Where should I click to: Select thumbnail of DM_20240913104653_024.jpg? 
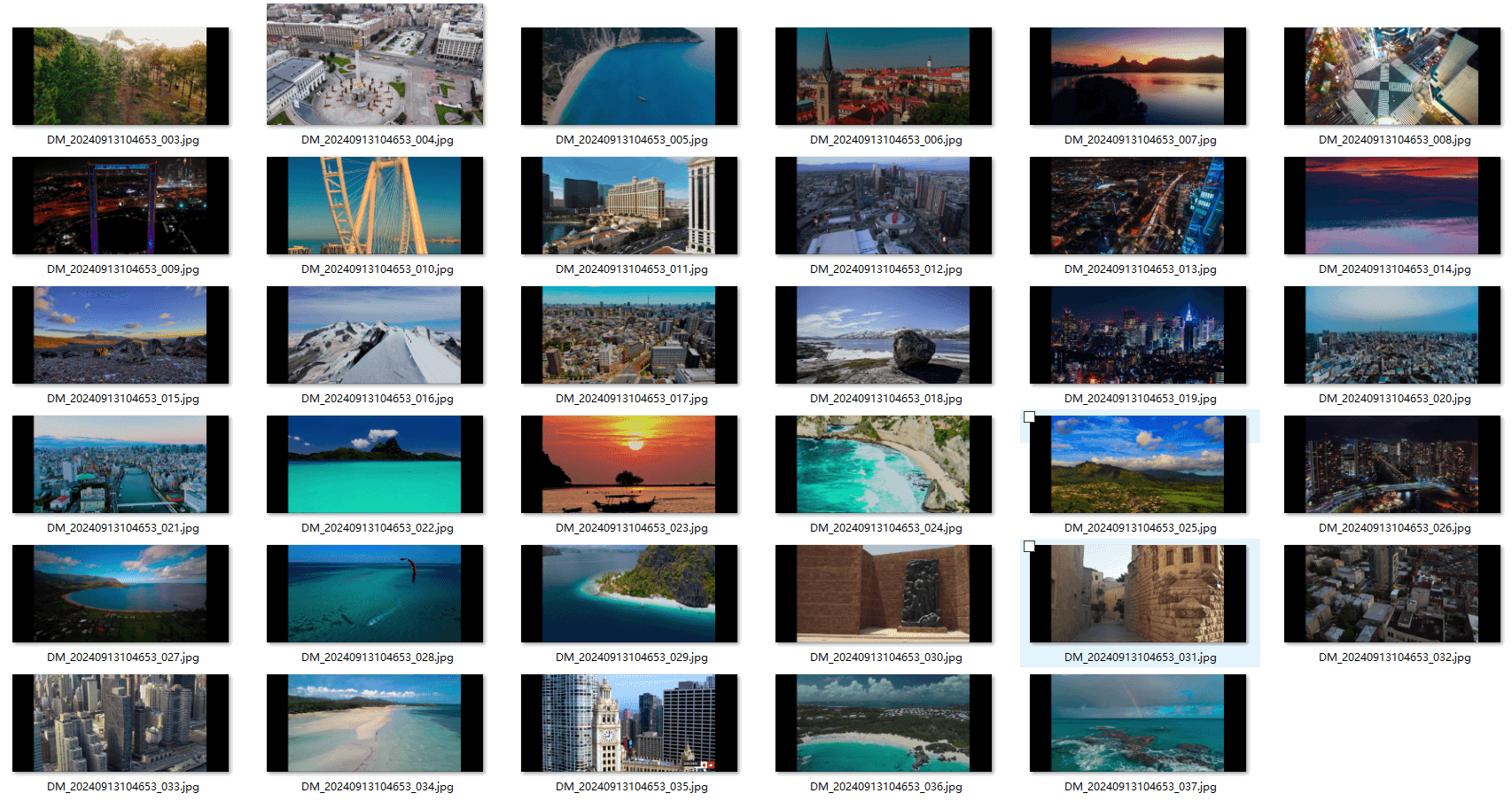(884, 464)
